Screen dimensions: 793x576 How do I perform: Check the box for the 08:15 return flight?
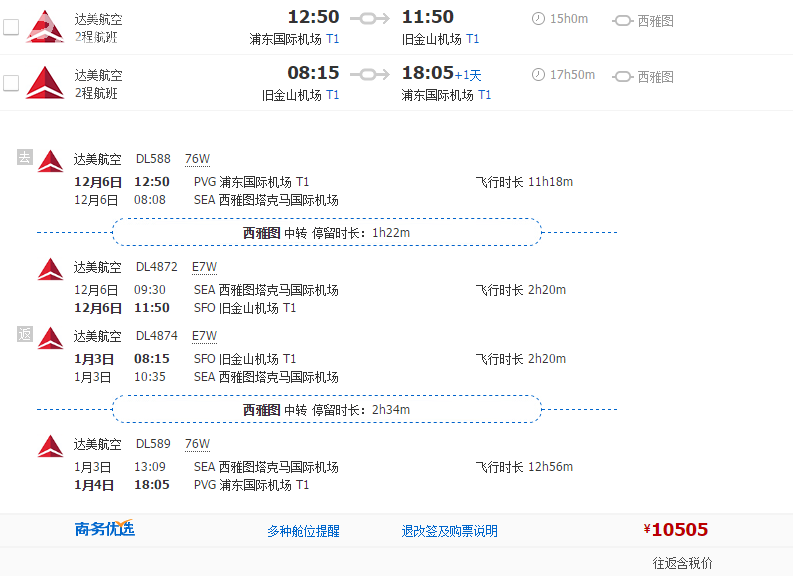[11, 83]
